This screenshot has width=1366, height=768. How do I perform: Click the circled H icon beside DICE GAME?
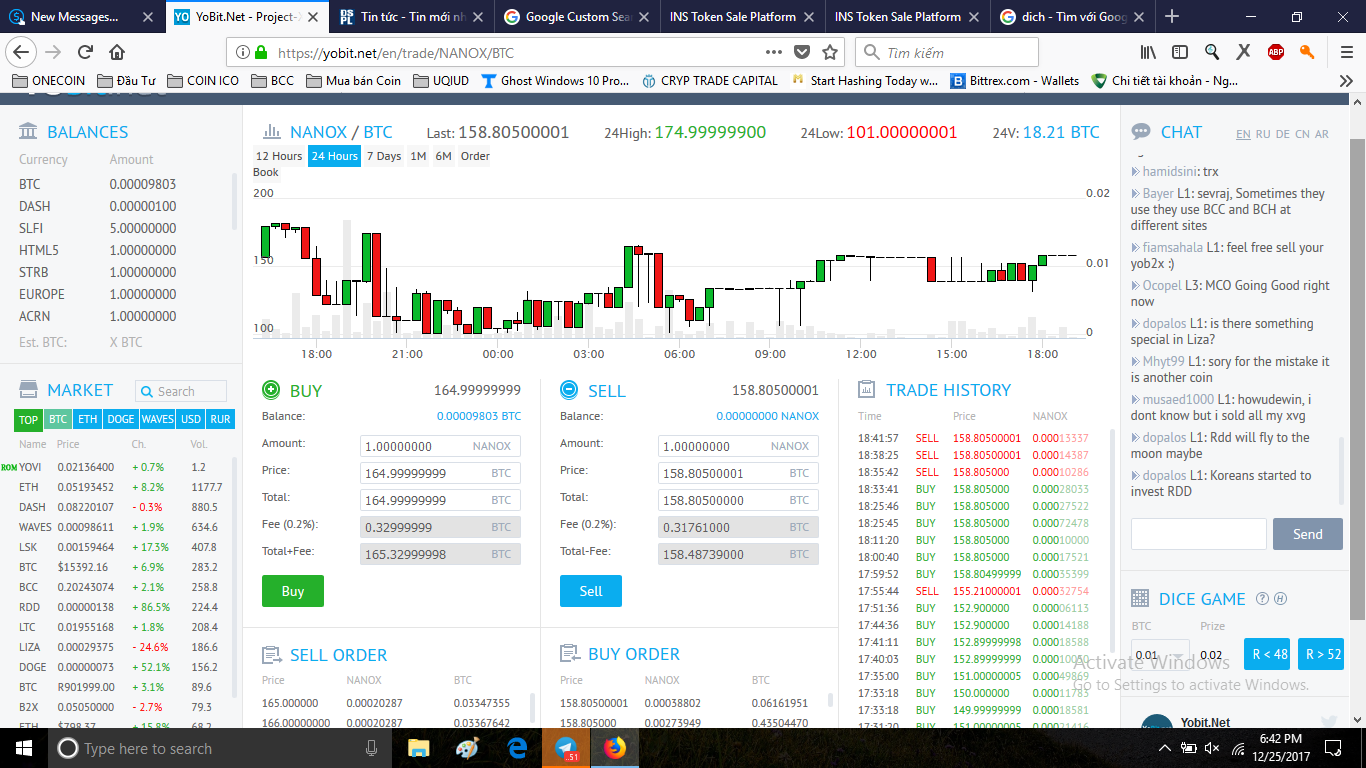(x=1281, y=599)
